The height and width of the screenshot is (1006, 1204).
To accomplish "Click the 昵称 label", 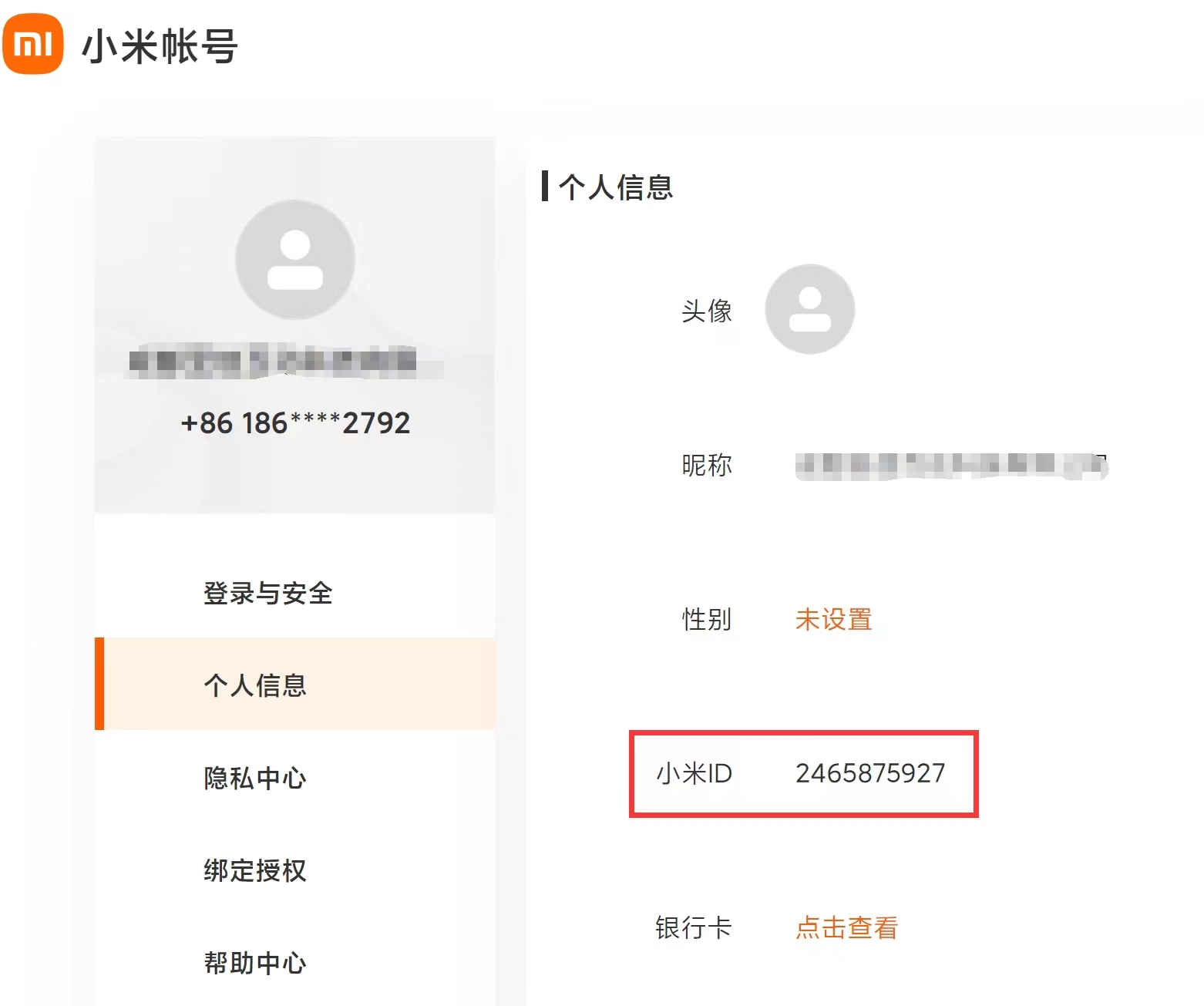I will click(706, 465).
